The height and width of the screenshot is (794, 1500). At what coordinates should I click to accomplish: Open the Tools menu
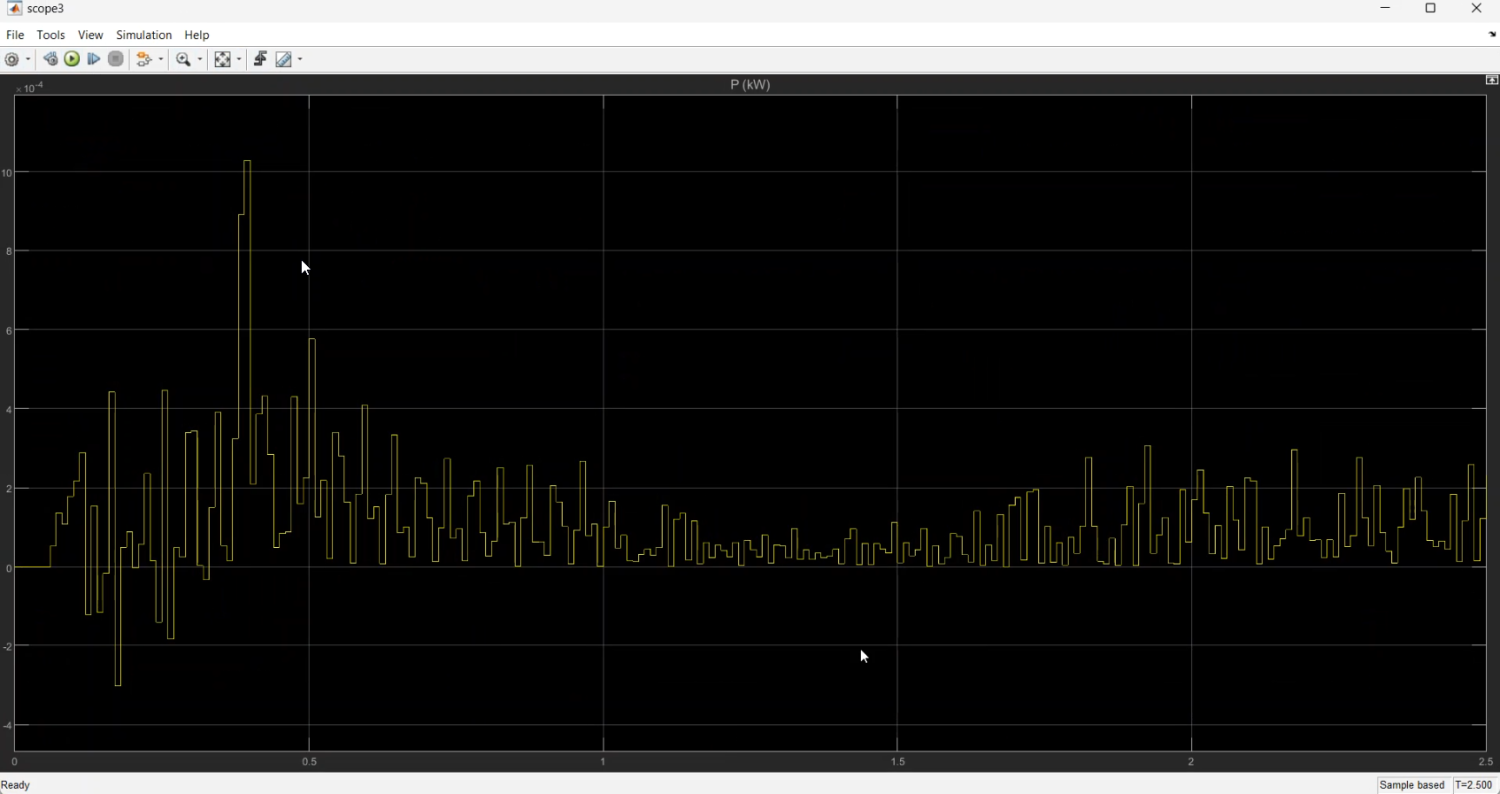(x=51, y=35)
